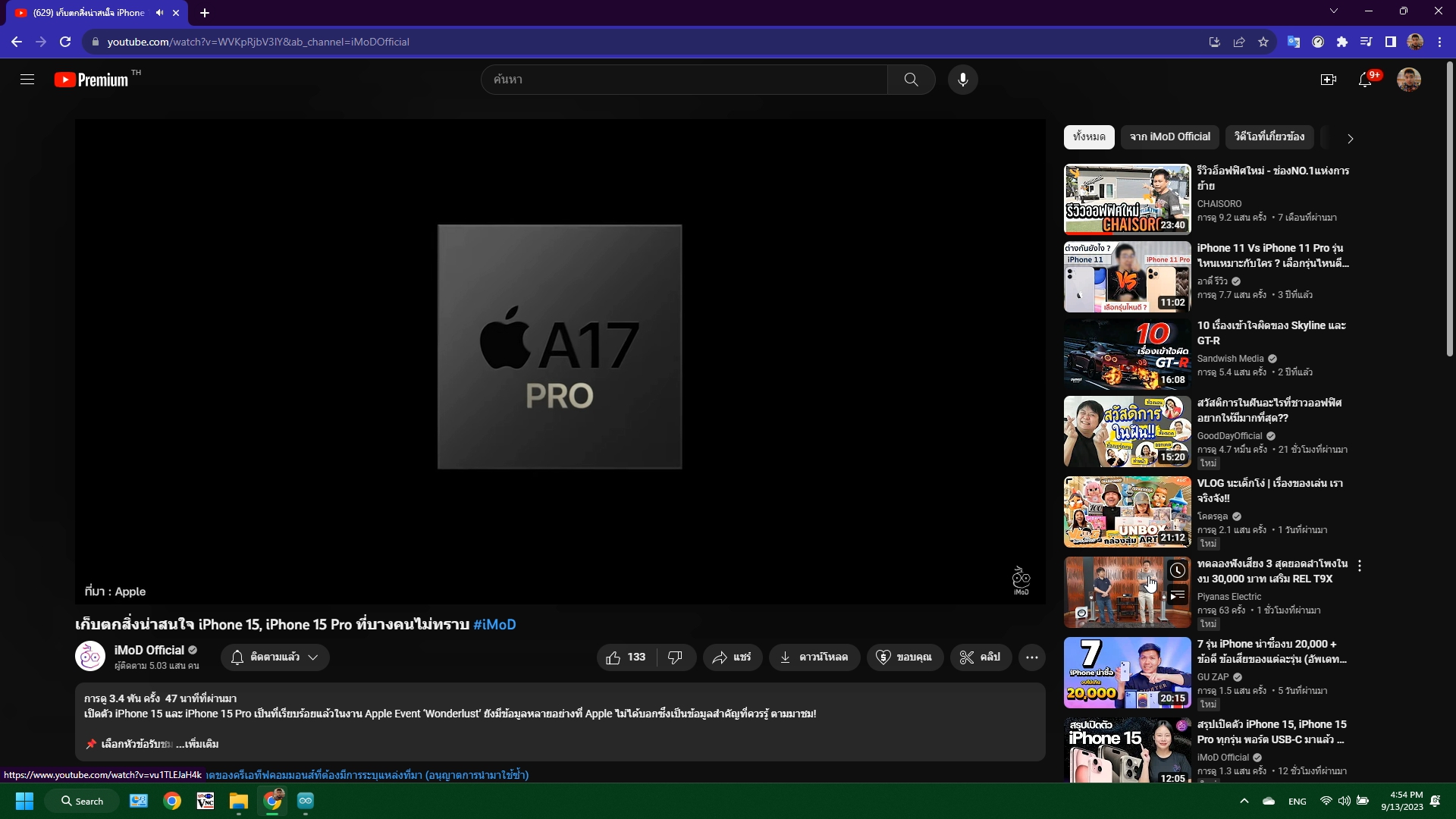Open File Explorer from taskbar

239,801
